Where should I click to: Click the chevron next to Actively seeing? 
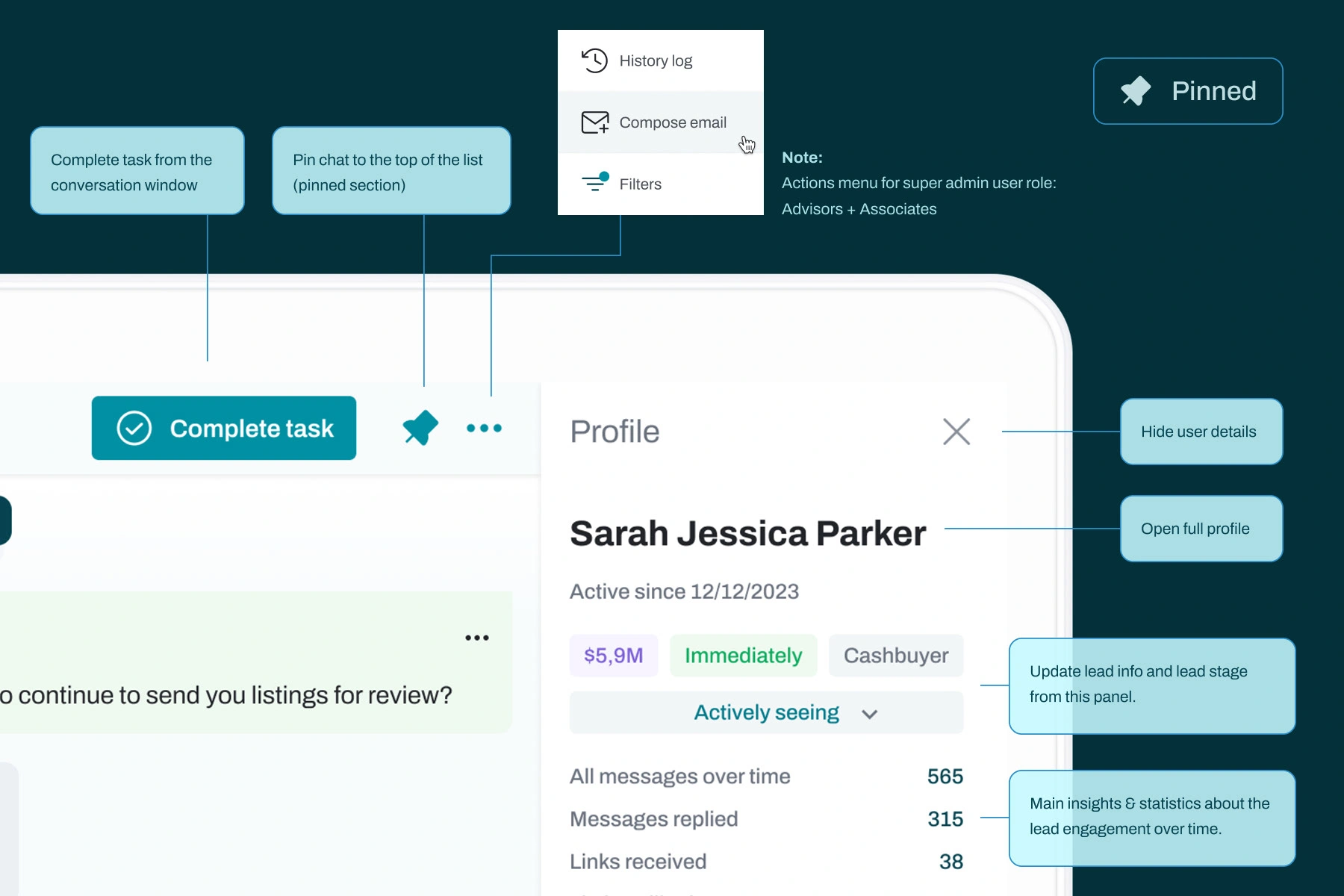869,714
